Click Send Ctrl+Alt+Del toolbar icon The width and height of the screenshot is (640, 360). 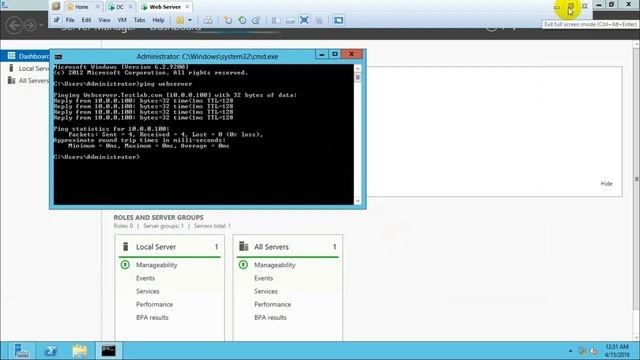click(208, 20)
